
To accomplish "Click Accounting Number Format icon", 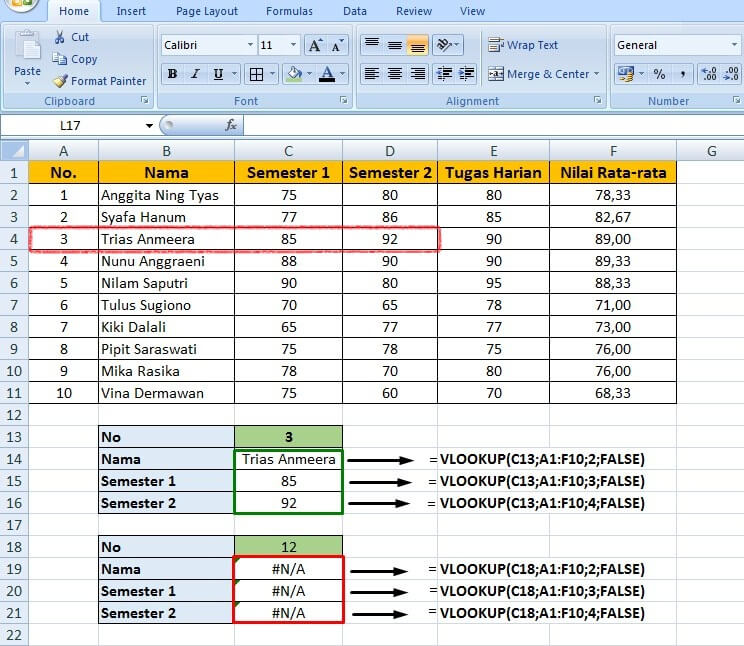I will (x=625, y=74).
